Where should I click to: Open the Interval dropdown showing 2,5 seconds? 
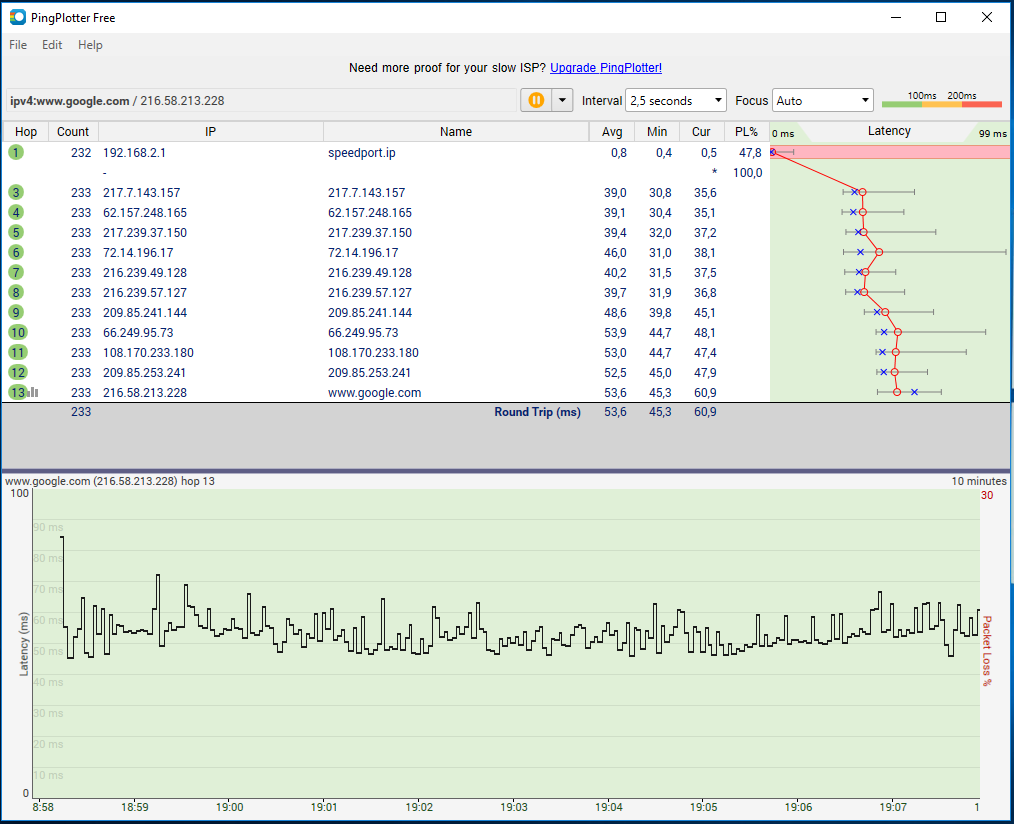pyautogui.click(x=676, y=100)
